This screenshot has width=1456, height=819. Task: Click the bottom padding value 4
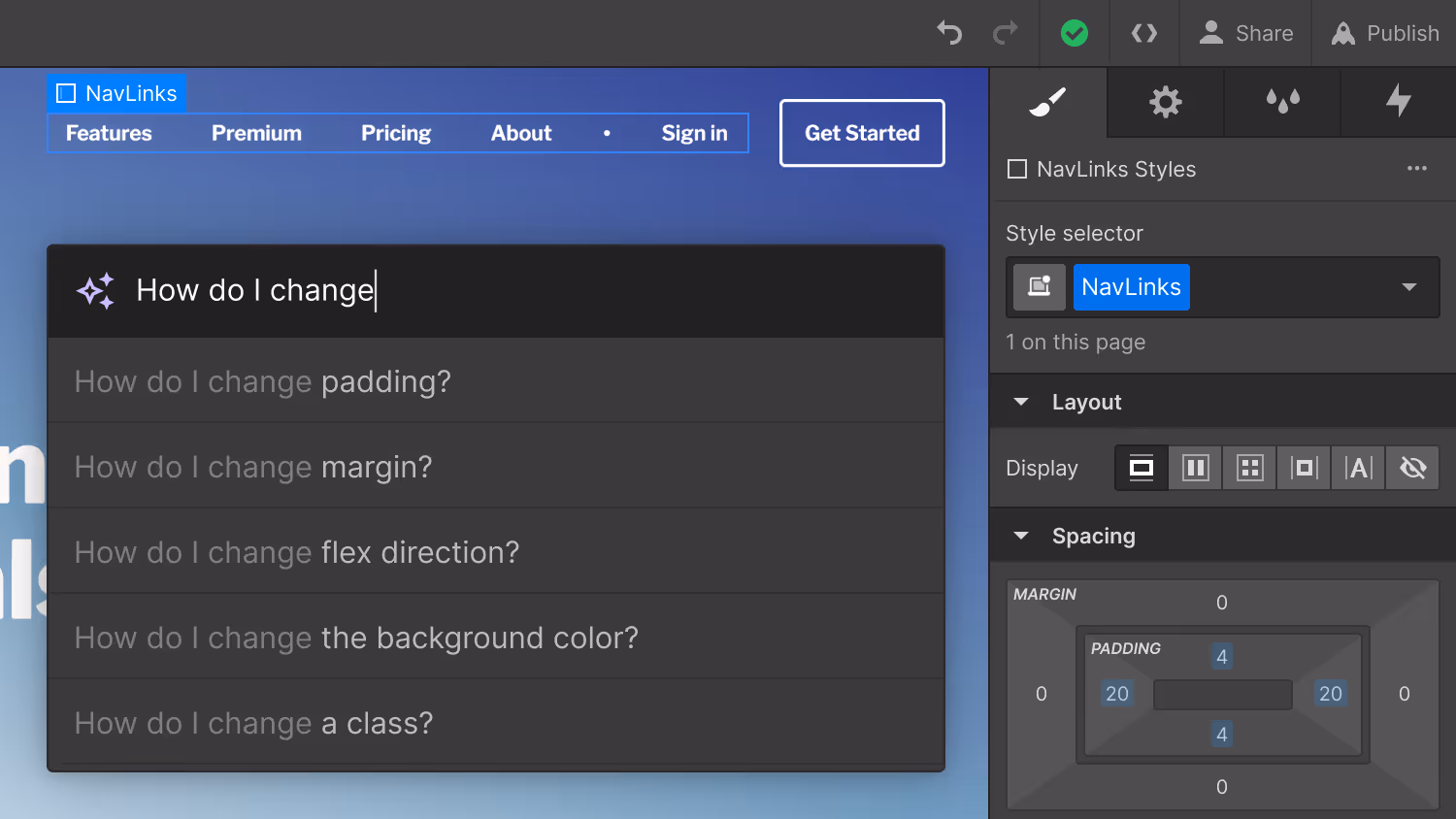pos(1222,735)
